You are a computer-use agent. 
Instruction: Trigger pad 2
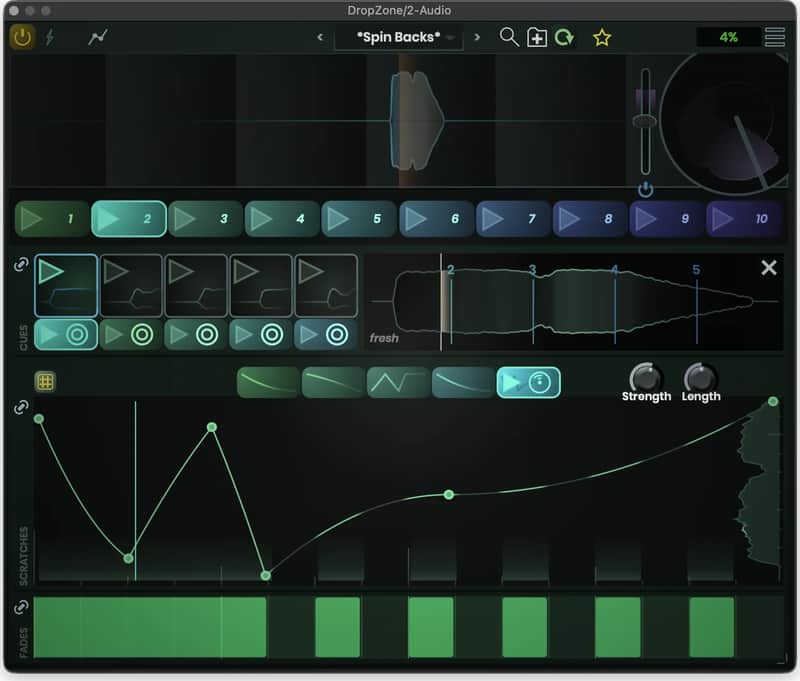pos(129,219)
